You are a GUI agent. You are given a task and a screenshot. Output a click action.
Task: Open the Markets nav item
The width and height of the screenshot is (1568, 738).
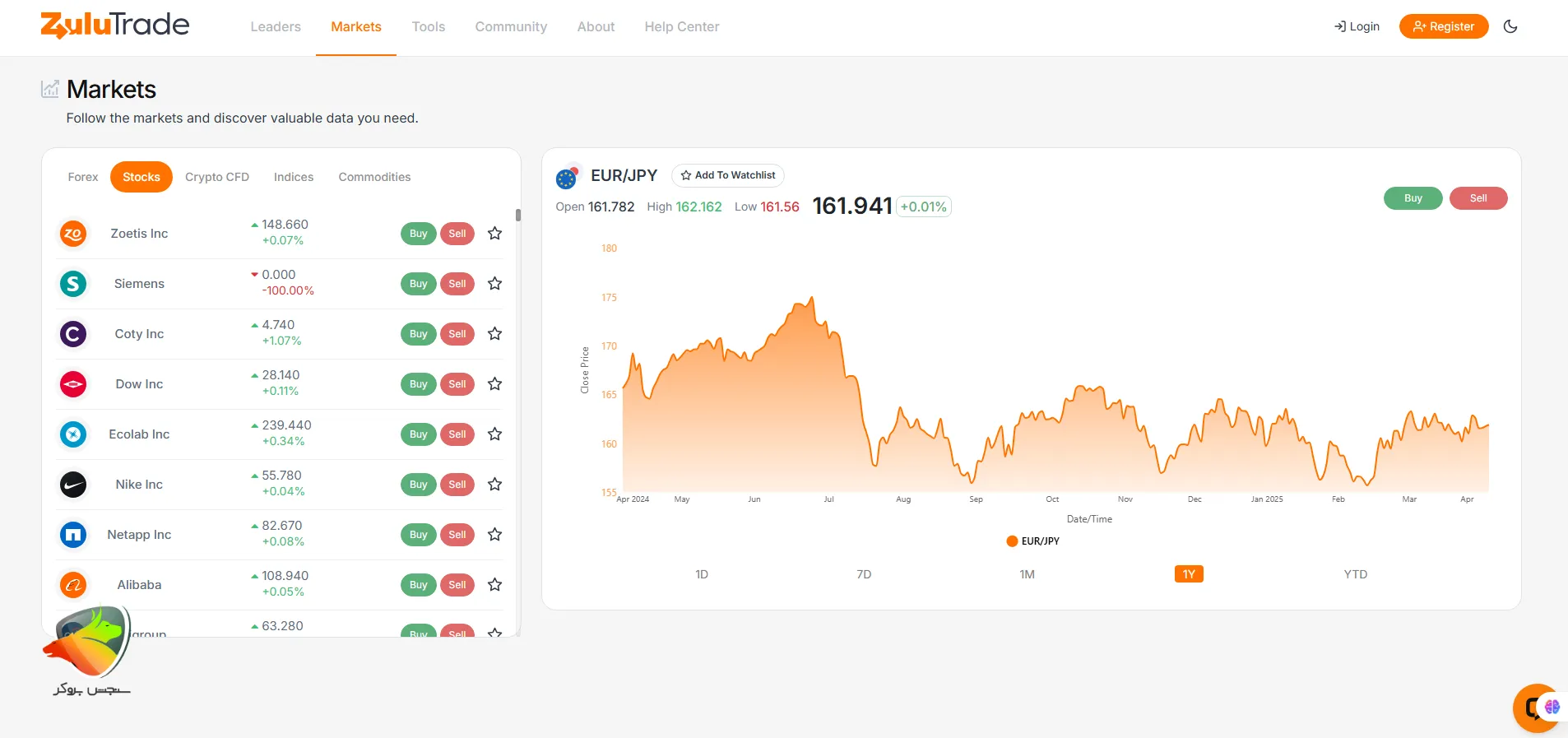coord(356,27)
